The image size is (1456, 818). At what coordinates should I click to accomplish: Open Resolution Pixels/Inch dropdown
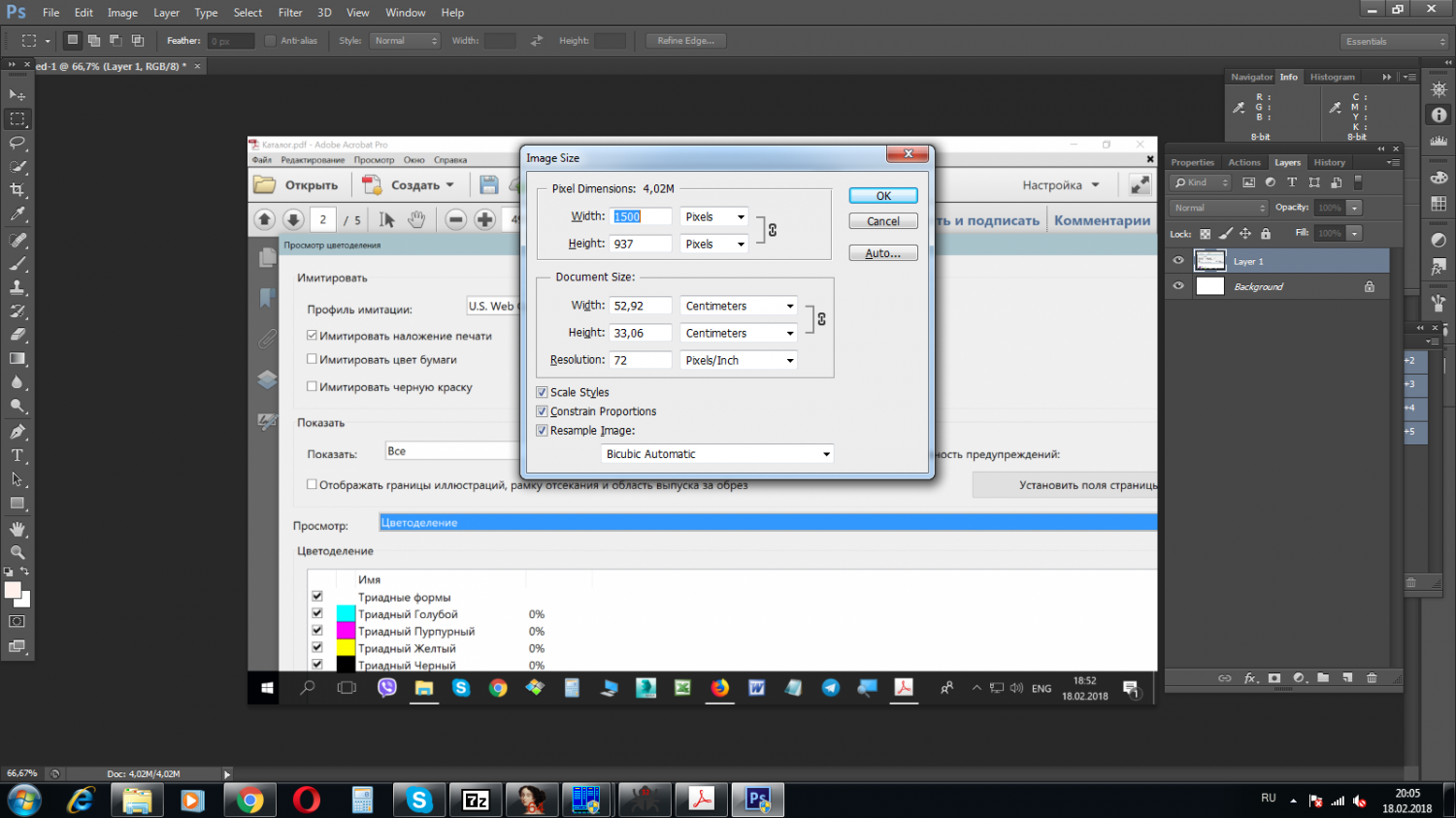739,360
